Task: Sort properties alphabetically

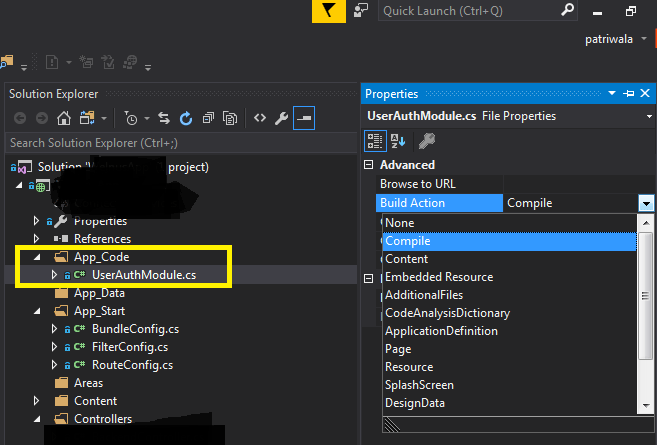Action: [398, 141]
